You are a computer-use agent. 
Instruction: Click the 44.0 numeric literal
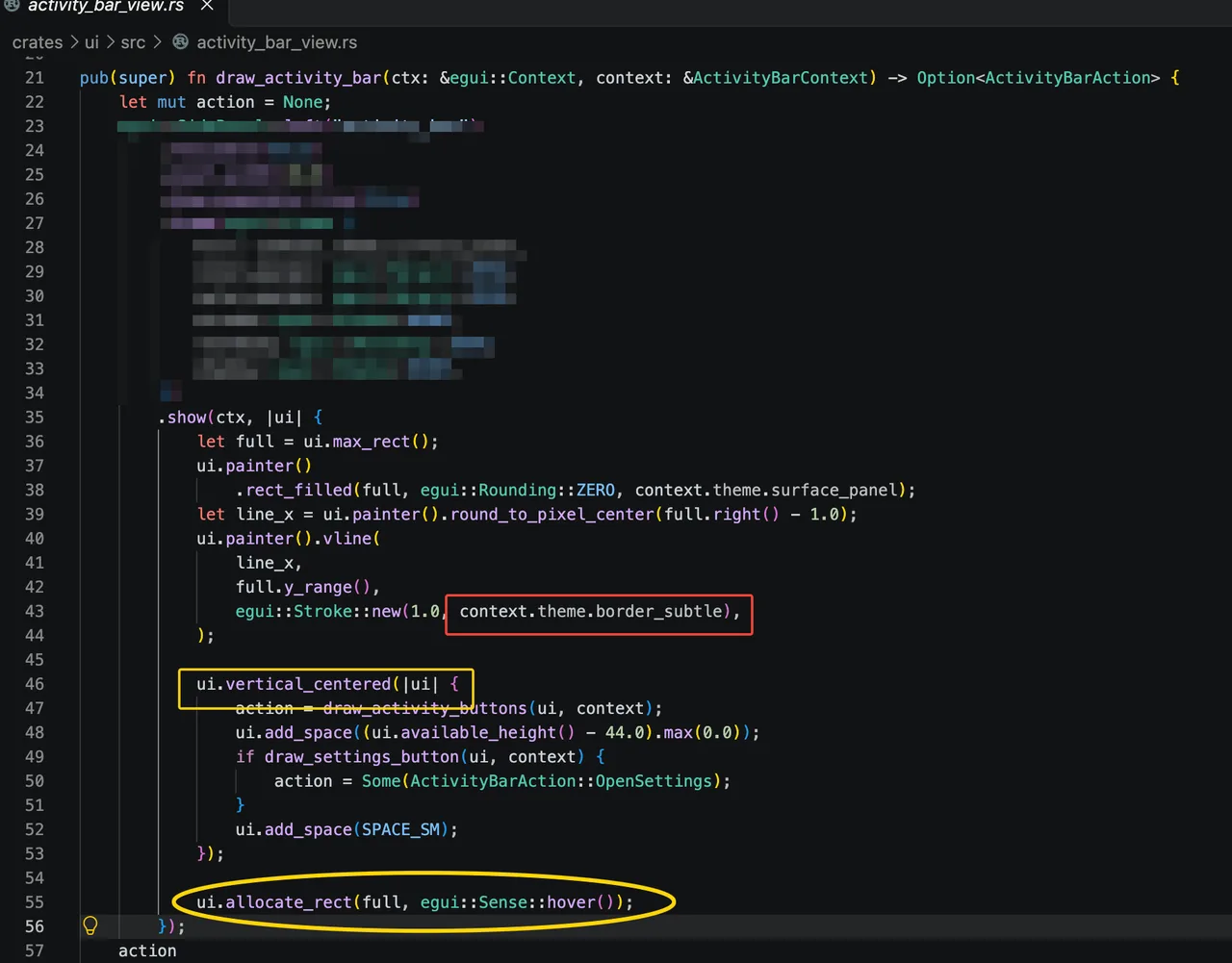tap(625, 732)
